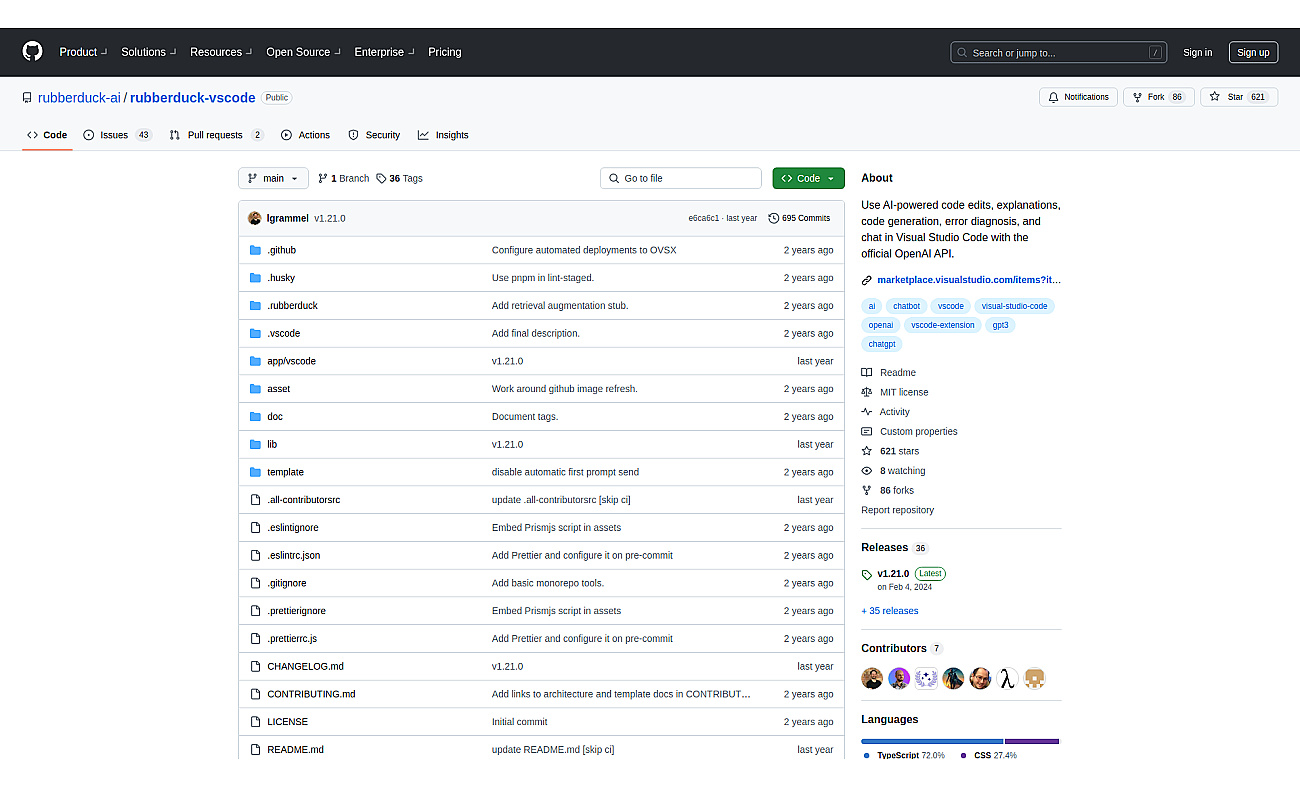Viewport: 1300px width, 788px height.
Task: Click the CSS purple language bar
Action: tap(1032, 741)
